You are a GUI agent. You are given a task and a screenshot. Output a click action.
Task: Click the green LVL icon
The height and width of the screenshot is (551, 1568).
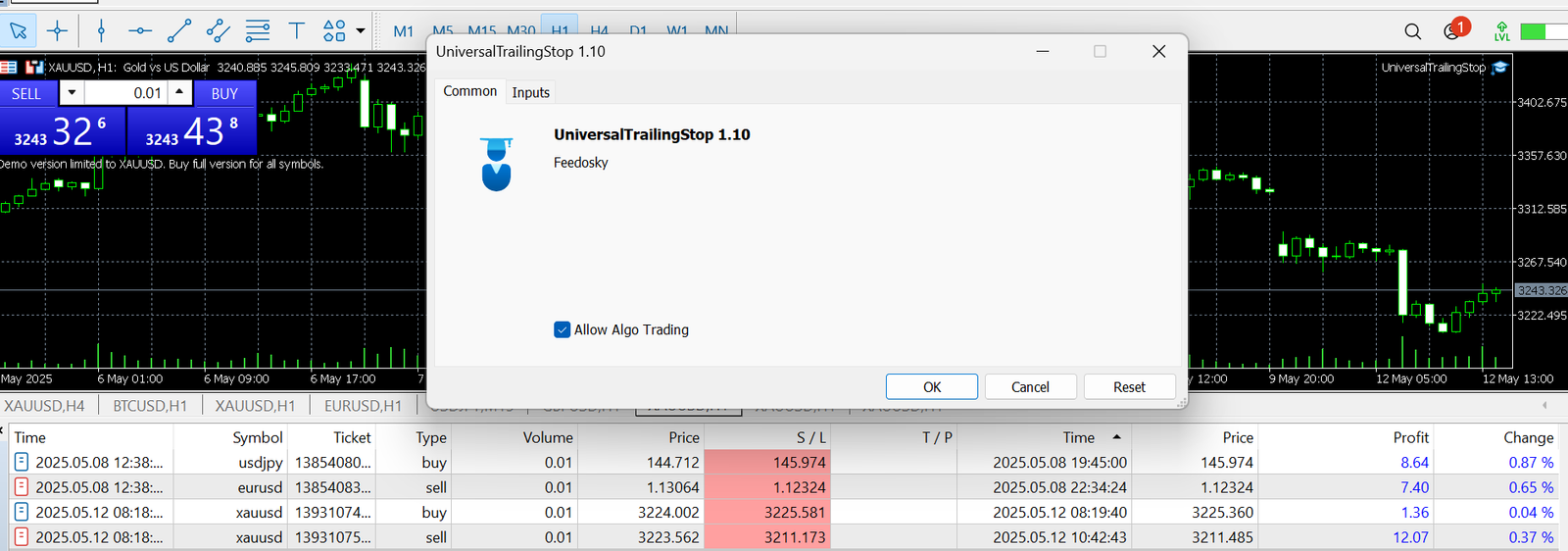coord(1501,31)
